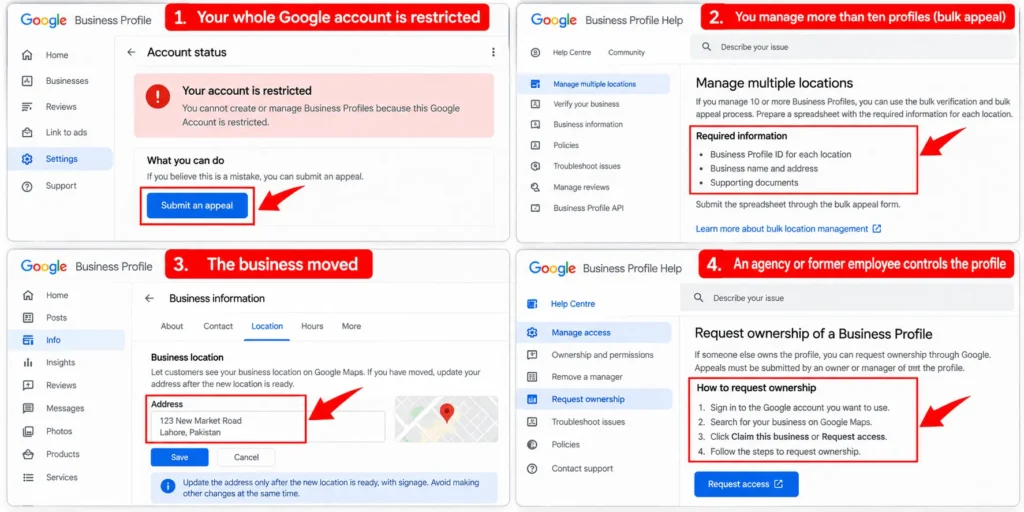This screenshot has height=512, width=1024.
Task: Open the Settings gear icon
Action: [x=27, y=159]
